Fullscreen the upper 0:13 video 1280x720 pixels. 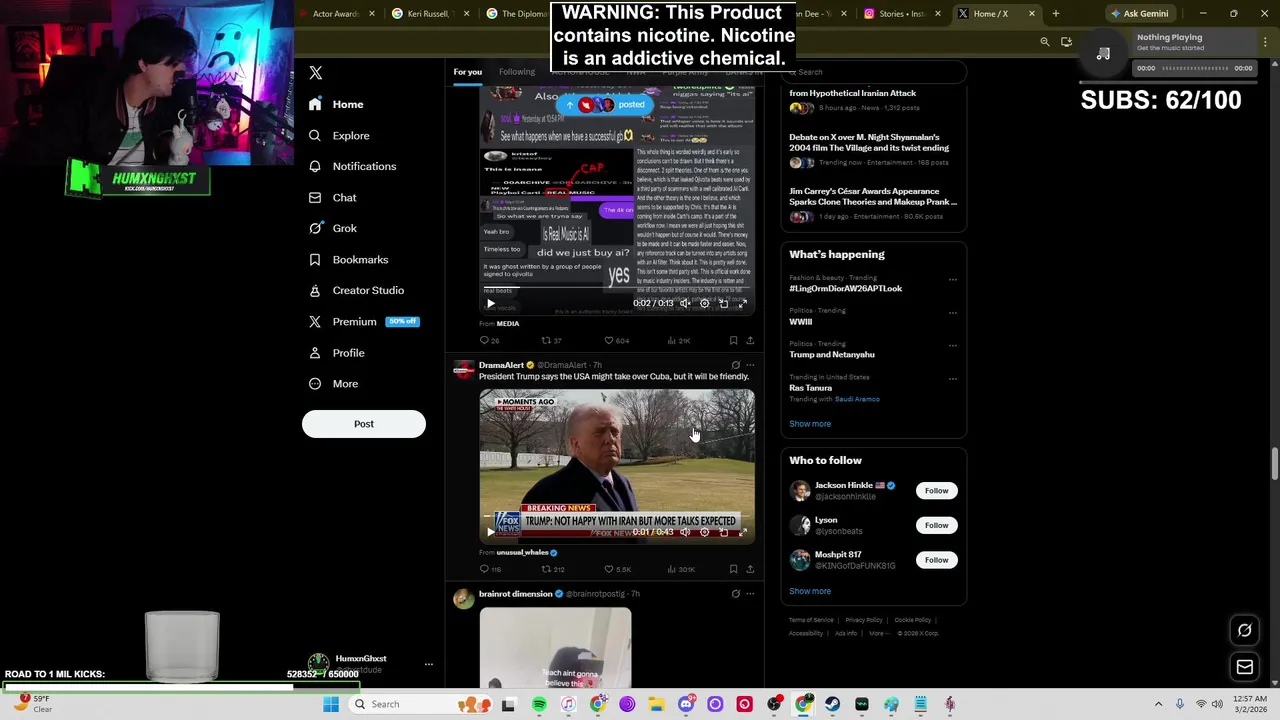tap(742, 303)
